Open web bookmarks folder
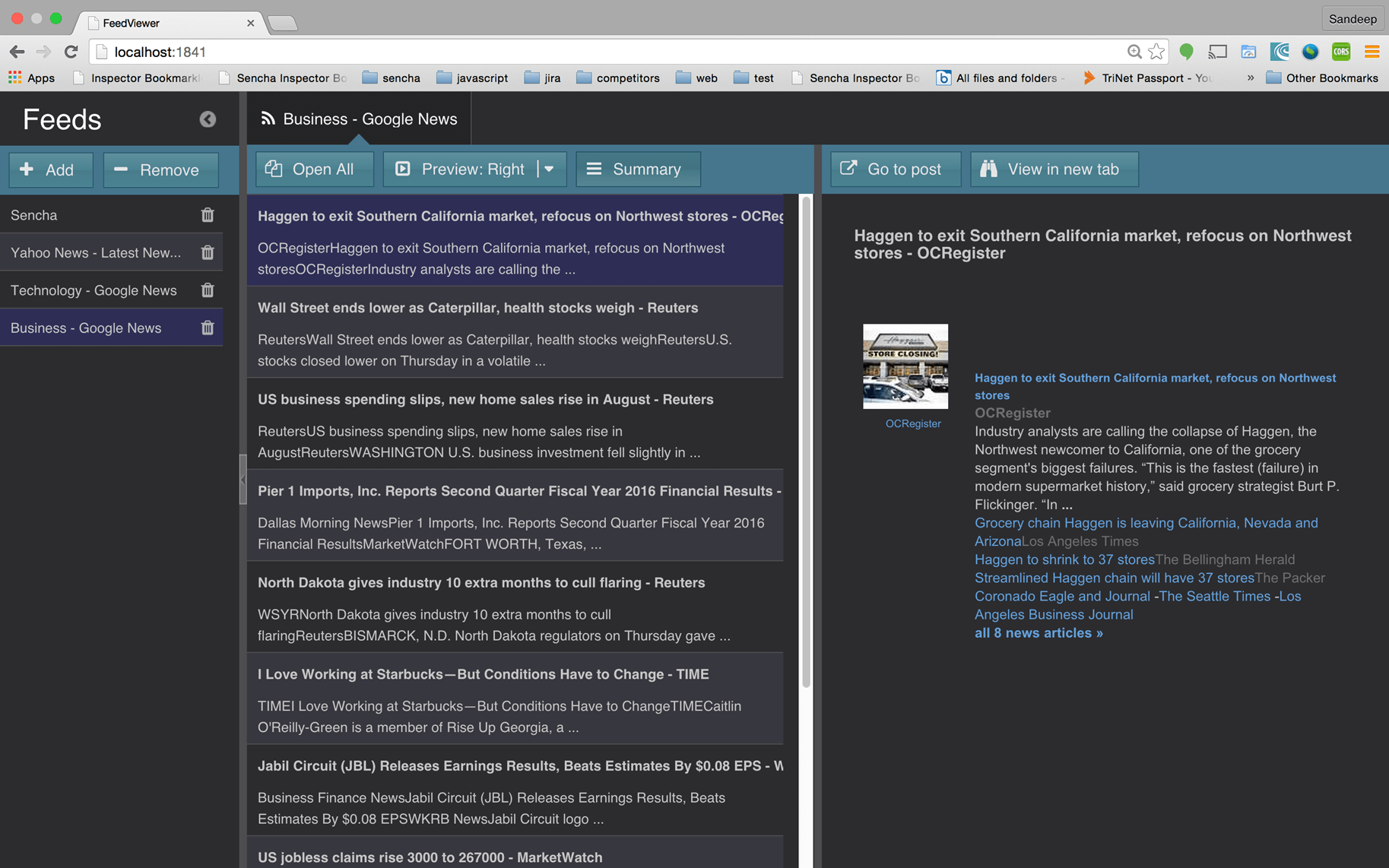The image size is (1389, 868). [x=696, y=78]
